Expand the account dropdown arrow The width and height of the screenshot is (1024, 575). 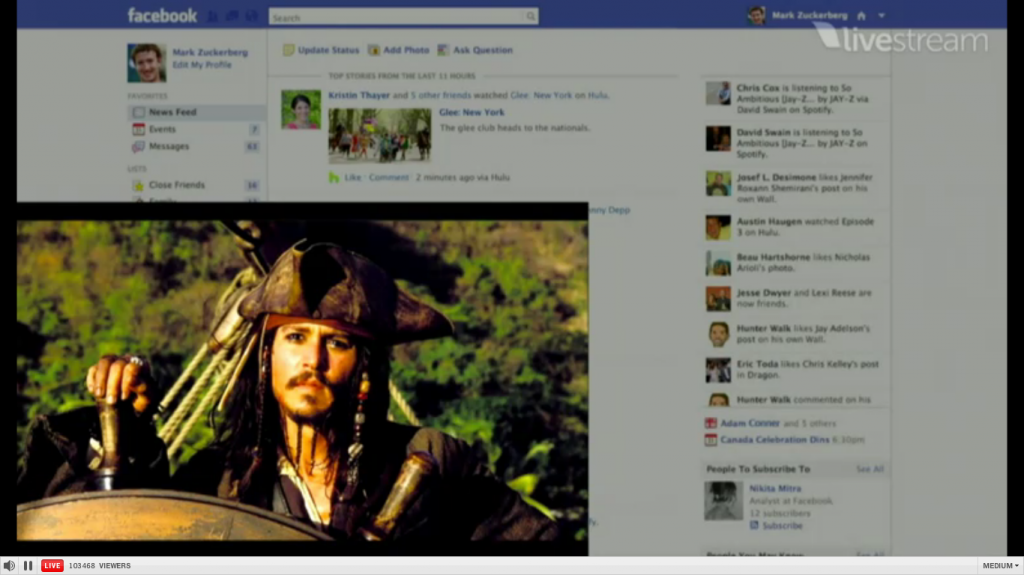click(882, 16)
